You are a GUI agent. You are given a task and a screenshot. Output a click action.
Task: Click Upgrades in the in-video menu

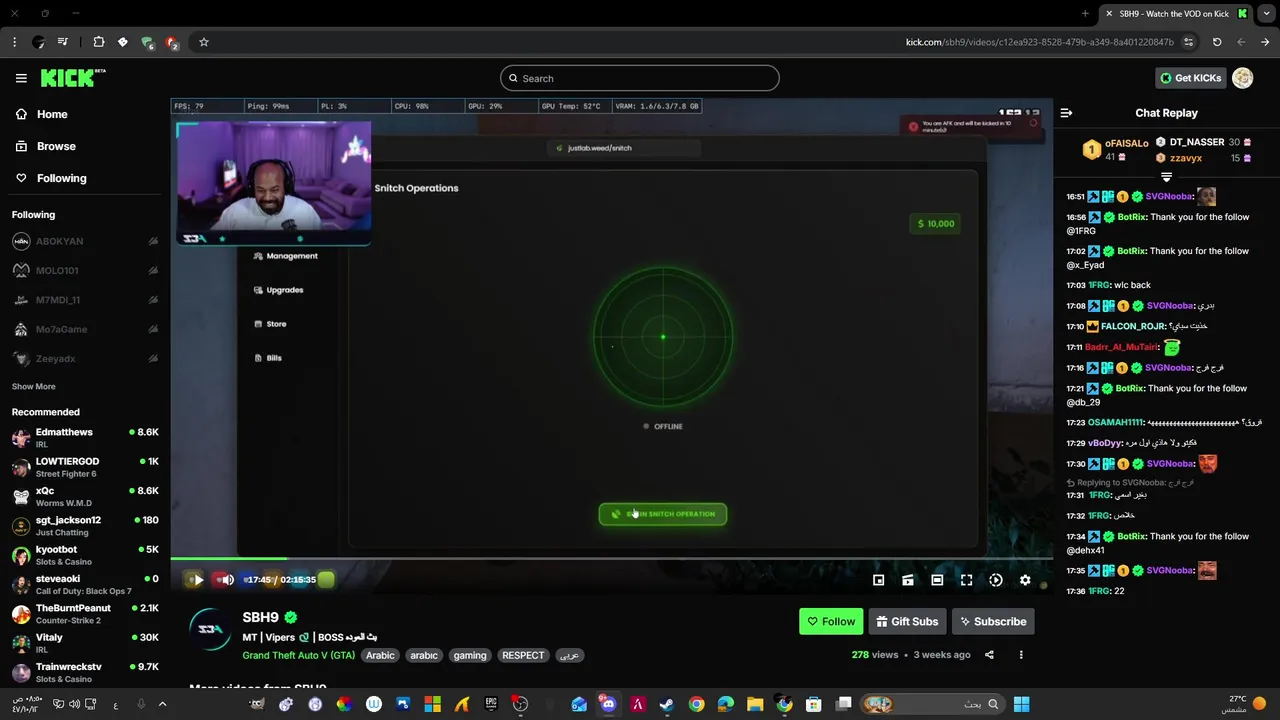pyautogui.click(x=279, y=290)
